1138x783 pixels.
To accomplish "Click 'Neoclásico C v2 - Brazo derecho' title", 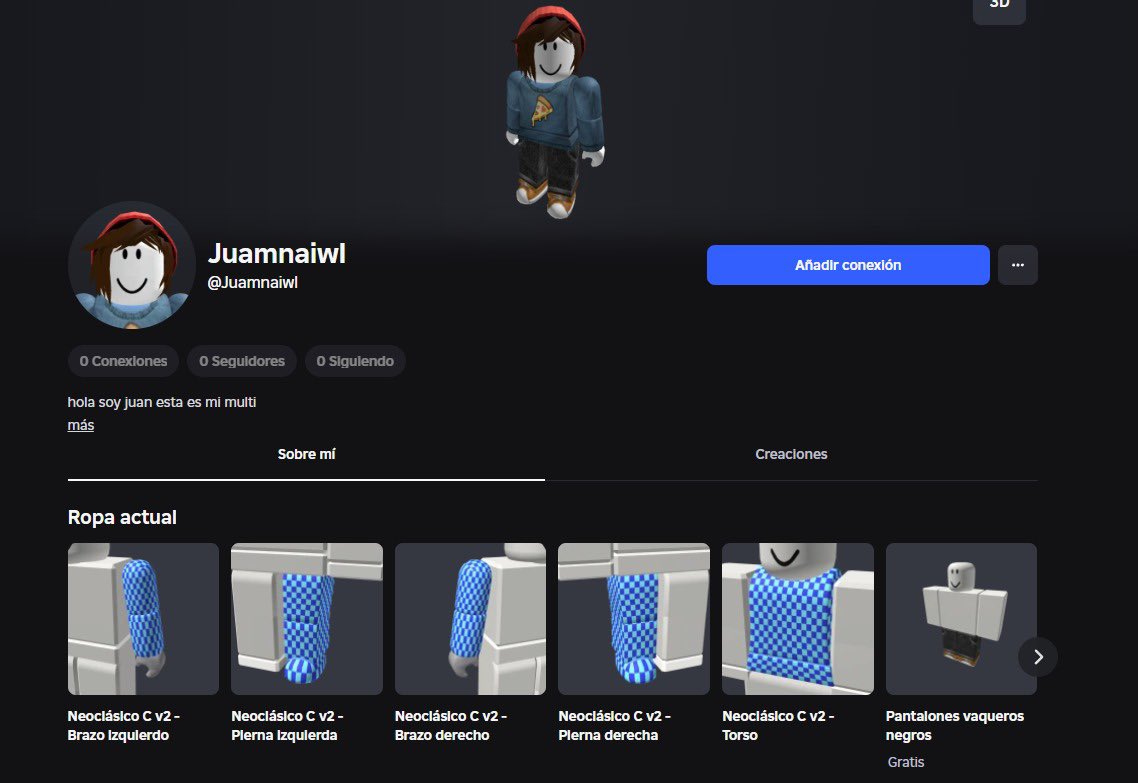I will click(451, 726).
